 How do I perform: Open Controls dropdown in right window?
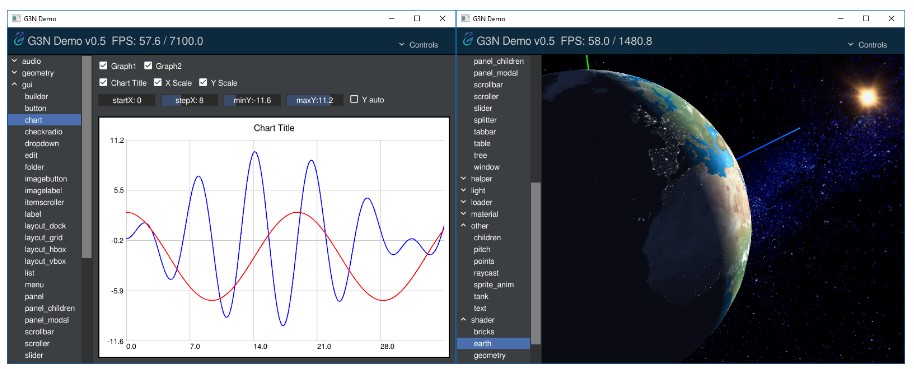[x=867, y=45]
